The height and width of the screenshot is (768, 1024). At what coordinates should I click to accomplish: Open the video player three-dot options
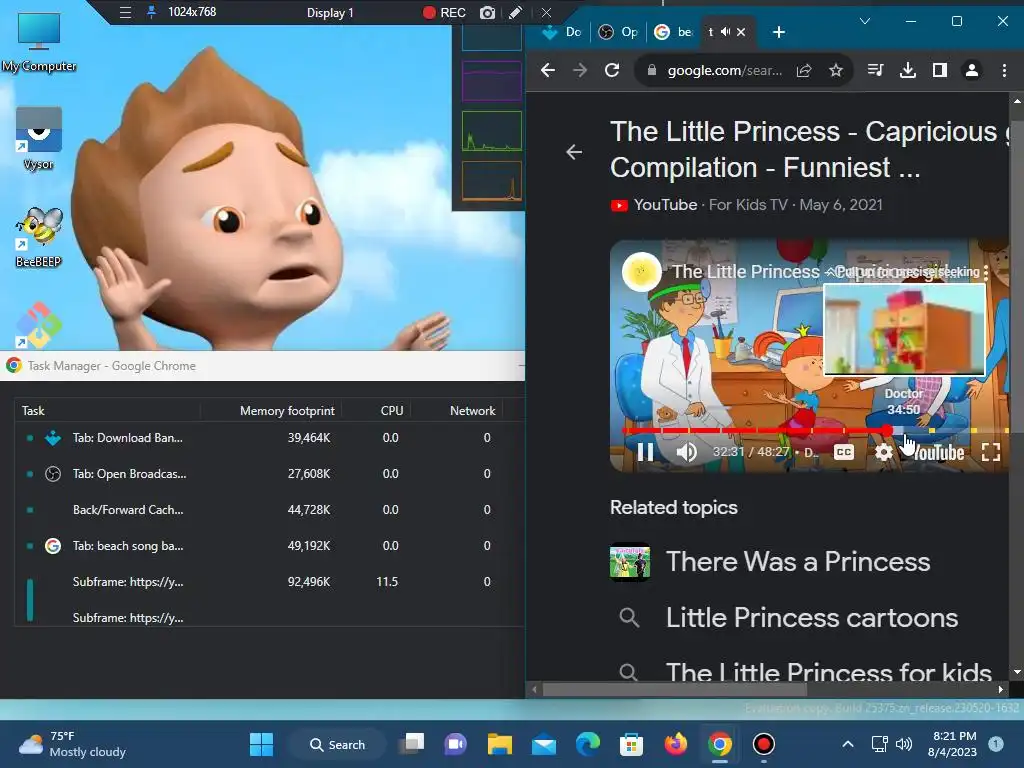[x=985, y=272]
